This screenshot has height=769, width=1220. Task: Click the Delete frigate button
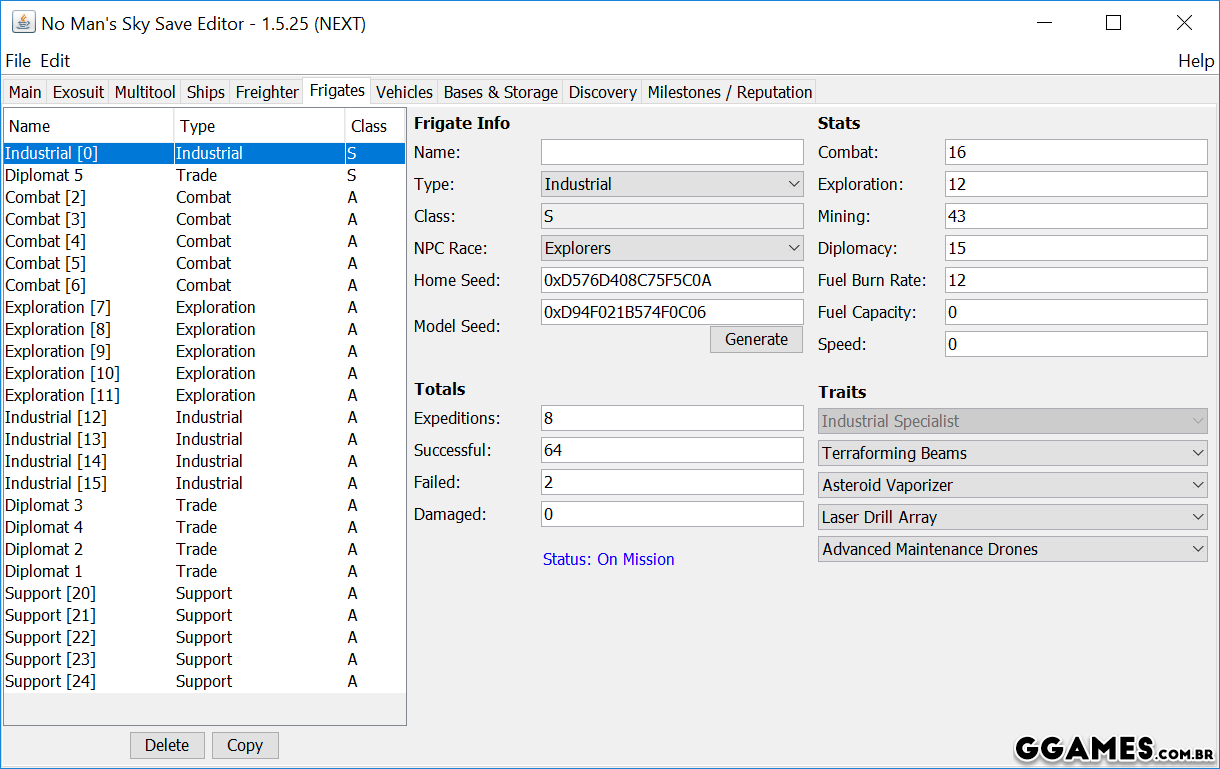click(x=167, y=745)
